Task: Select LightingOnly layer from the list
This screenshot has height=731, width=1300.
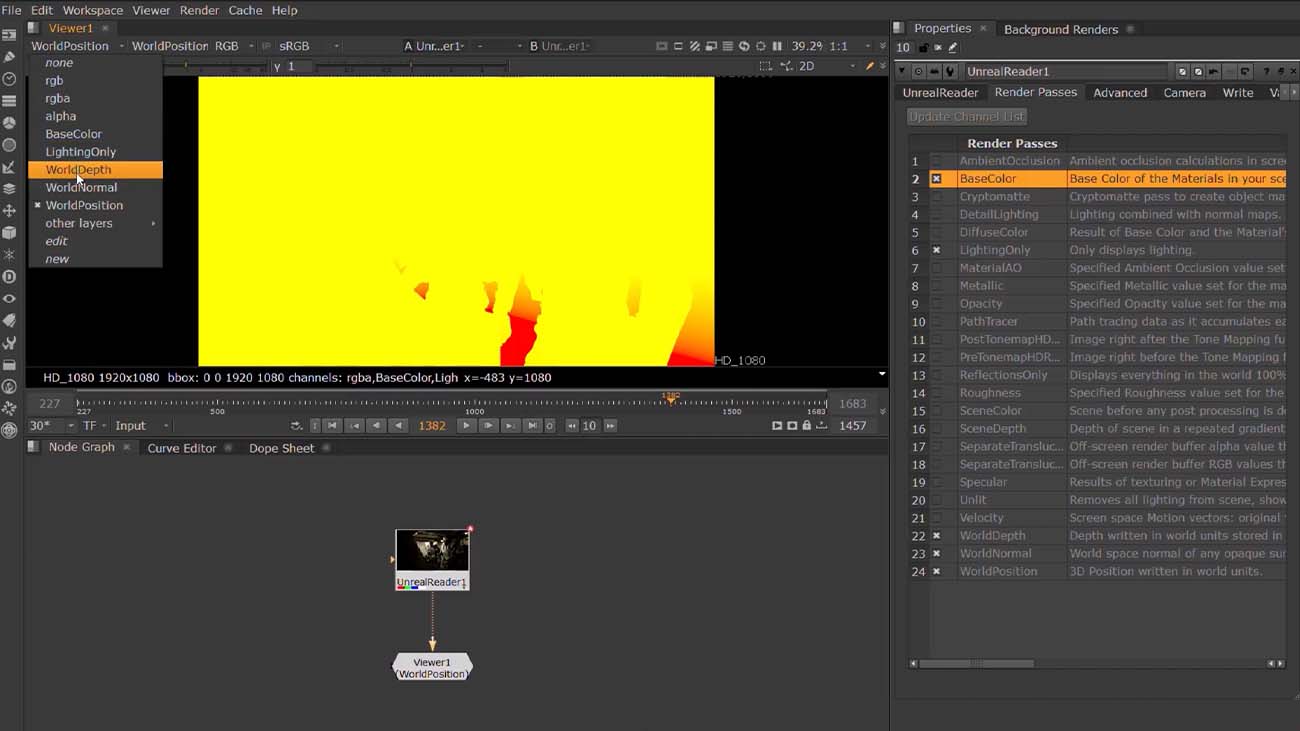Action: 95,152
